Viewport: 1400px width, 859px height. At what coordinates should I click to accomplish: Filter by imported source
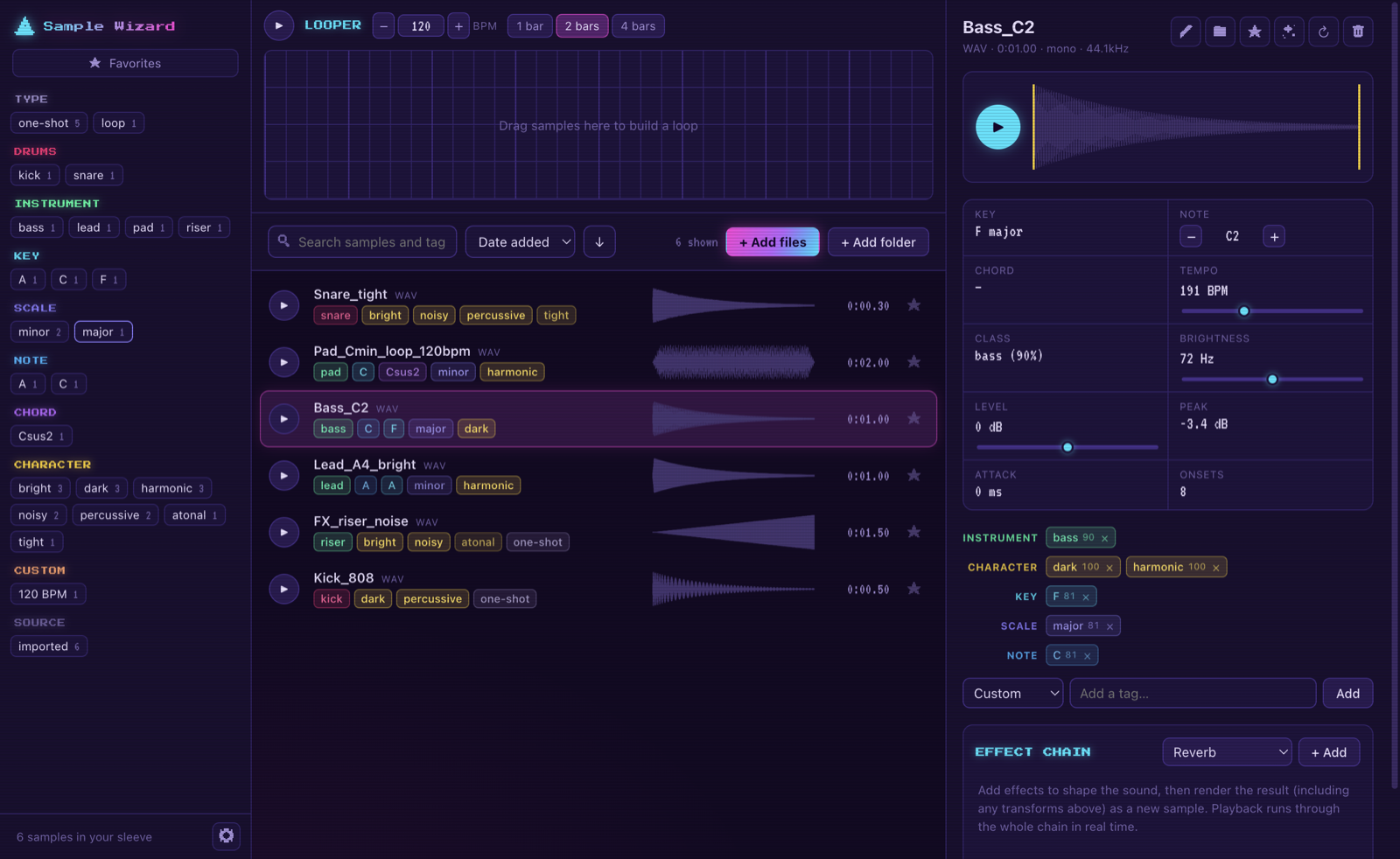pyautogui.click(x=49, y=646)
